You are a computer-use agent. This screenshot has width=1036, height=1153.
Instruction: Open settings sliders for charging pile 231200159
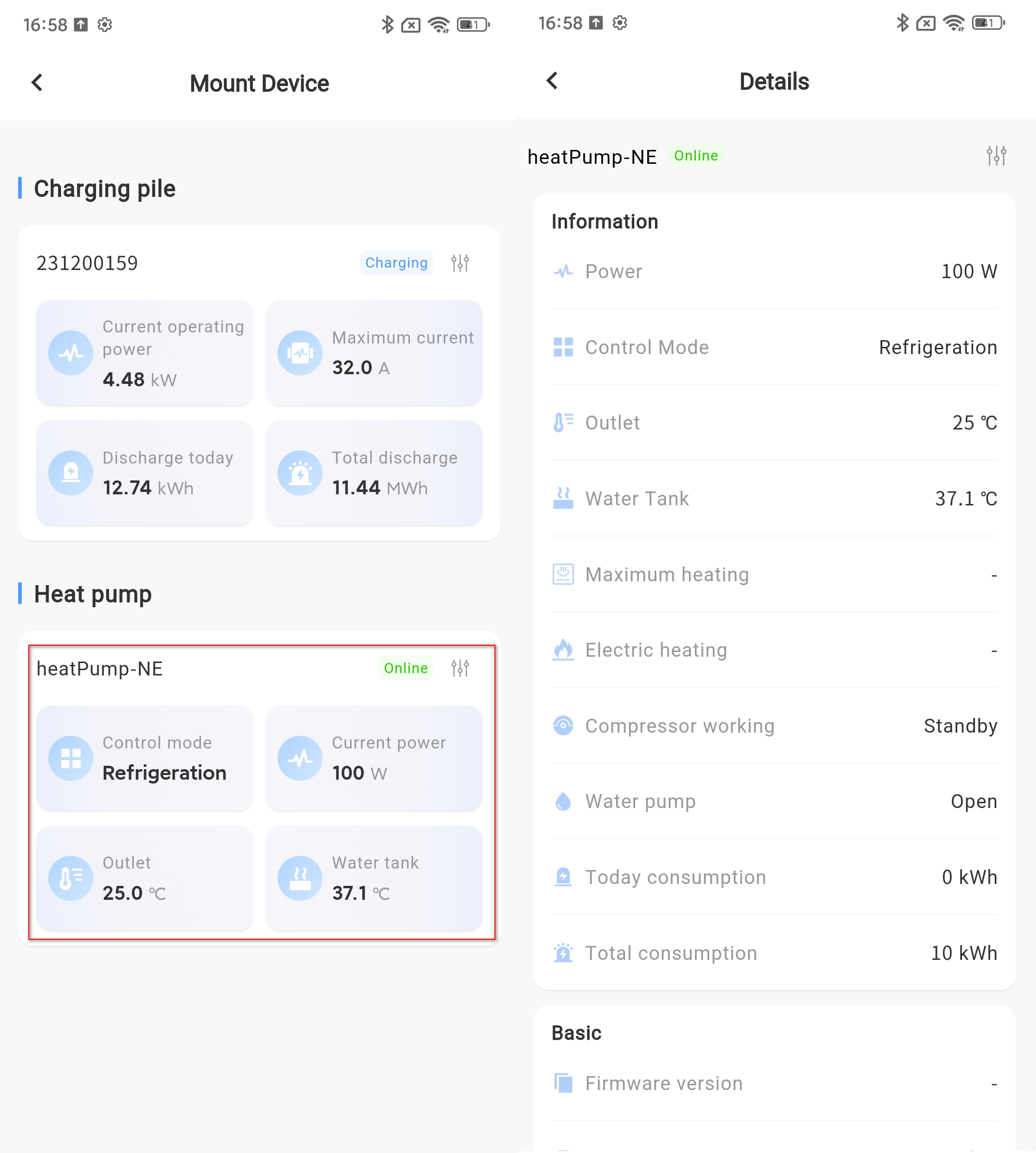[460, 263]
